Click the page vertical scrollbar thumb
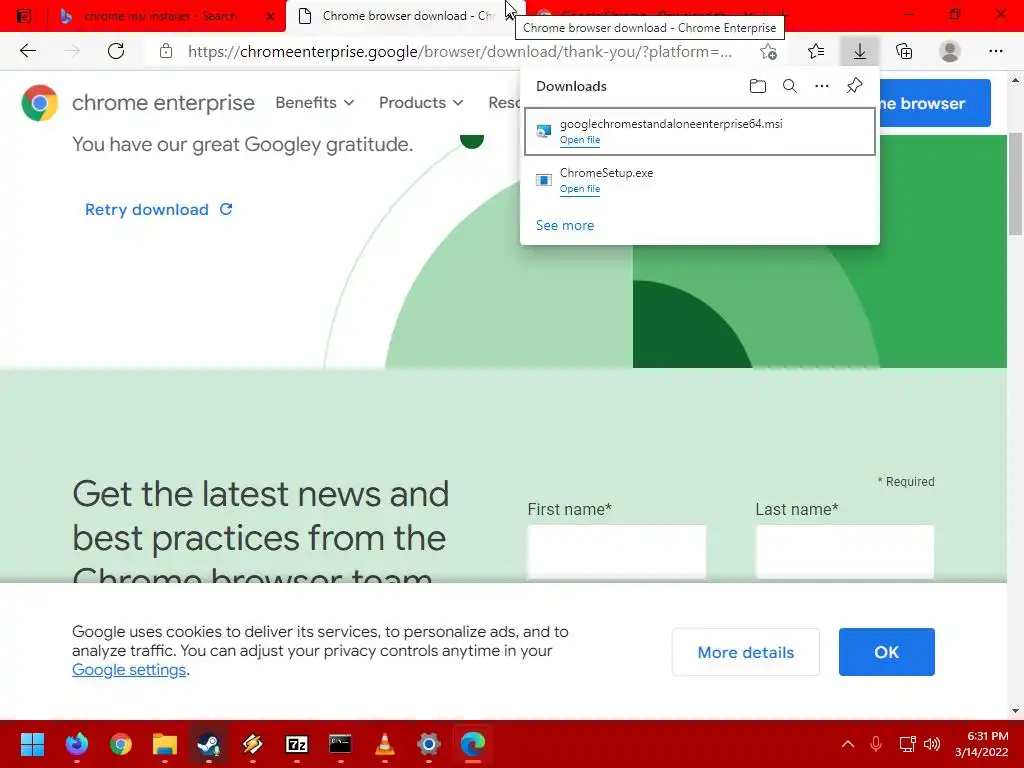 pos(1015,184)
